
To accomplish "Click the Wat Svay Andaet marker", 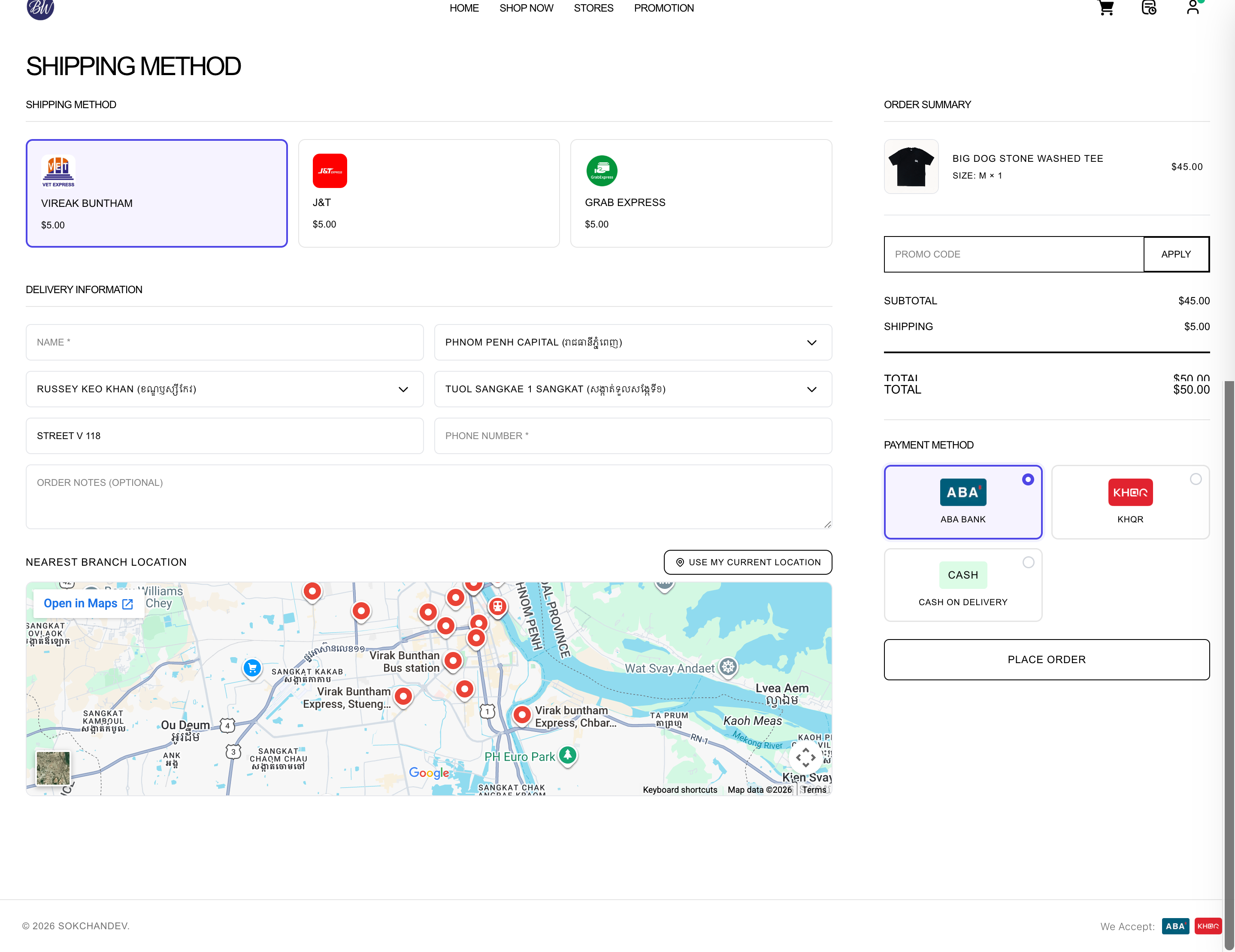I will pyautogui.click(x=728, y=667).
